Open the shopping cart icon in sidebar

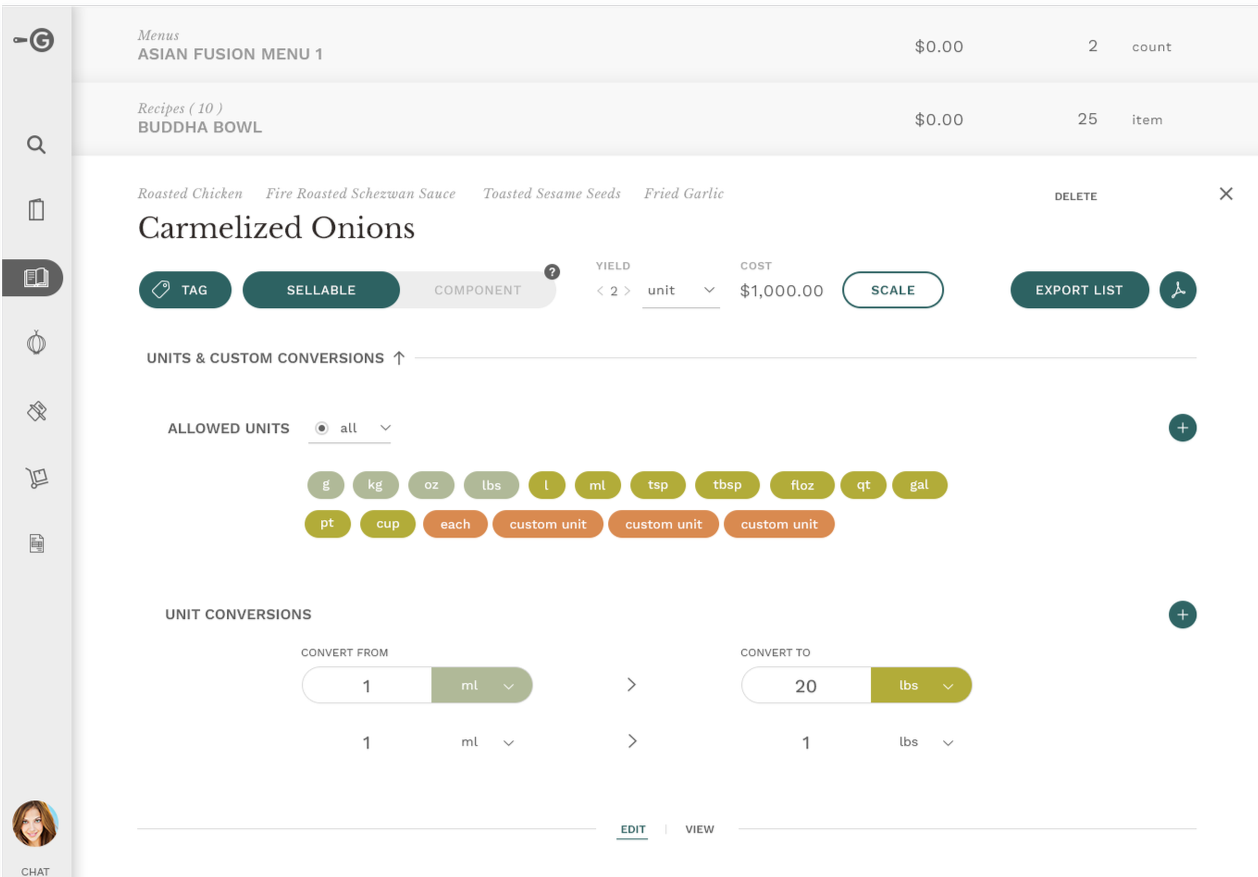pos(36,478)
